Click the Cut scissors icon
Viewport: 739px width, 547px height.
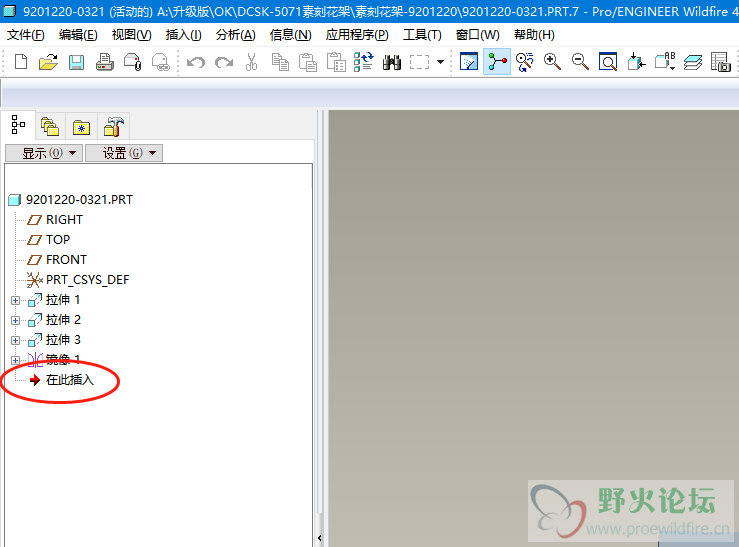click(251, 62)
